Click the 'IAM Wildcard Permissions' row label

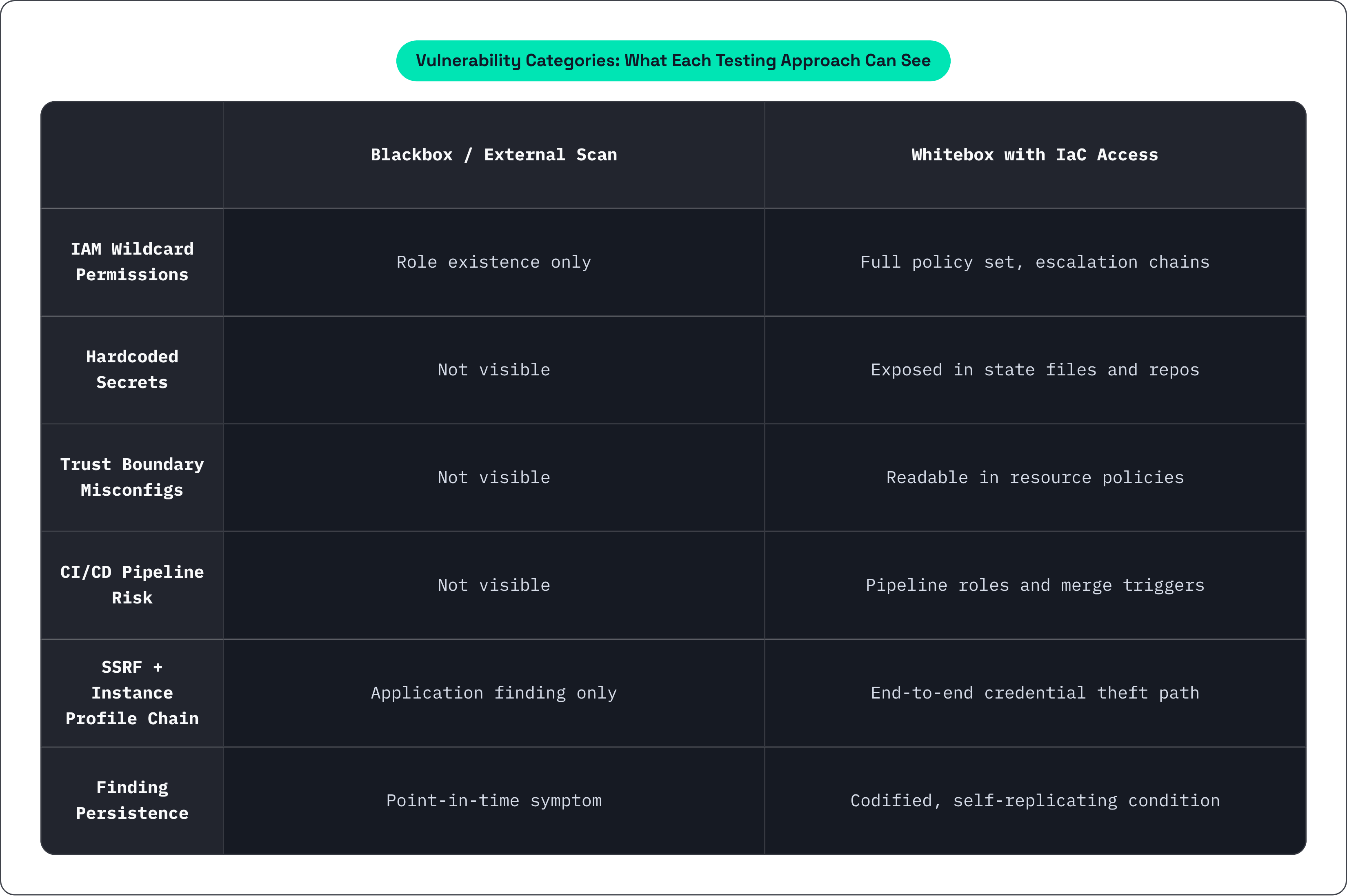click(x=132, y=262)
